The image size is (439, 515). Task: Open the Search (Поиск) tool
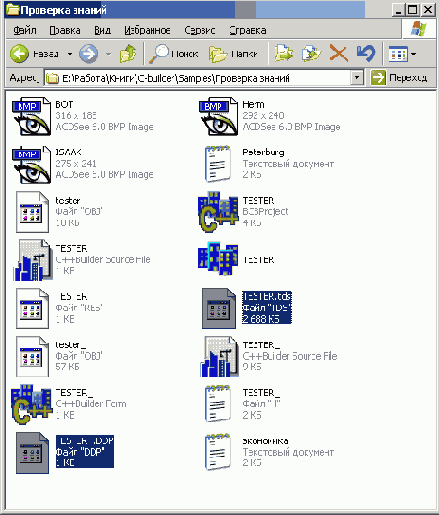coord(174,54)
